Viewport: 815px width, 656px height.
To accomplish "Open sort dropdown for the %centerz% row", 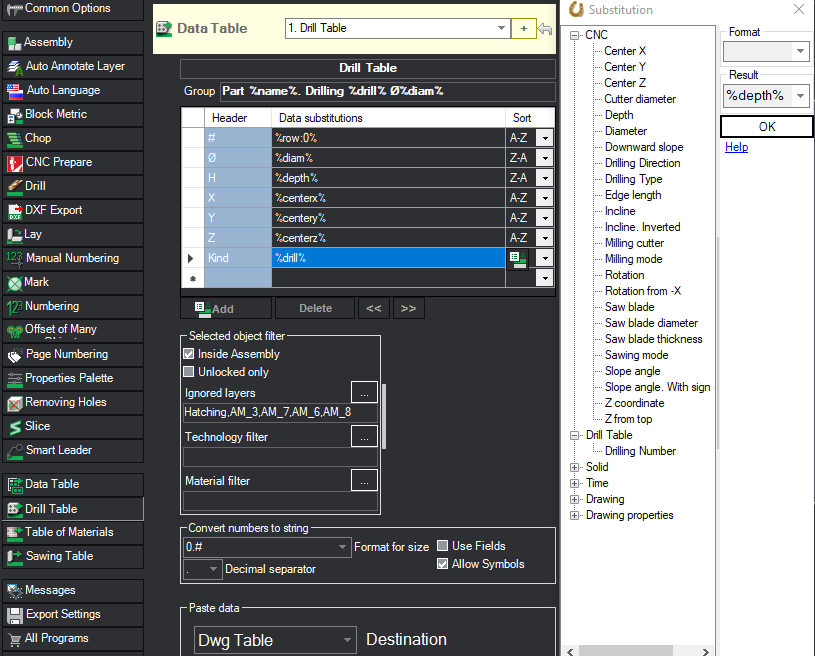I will 545,238.
